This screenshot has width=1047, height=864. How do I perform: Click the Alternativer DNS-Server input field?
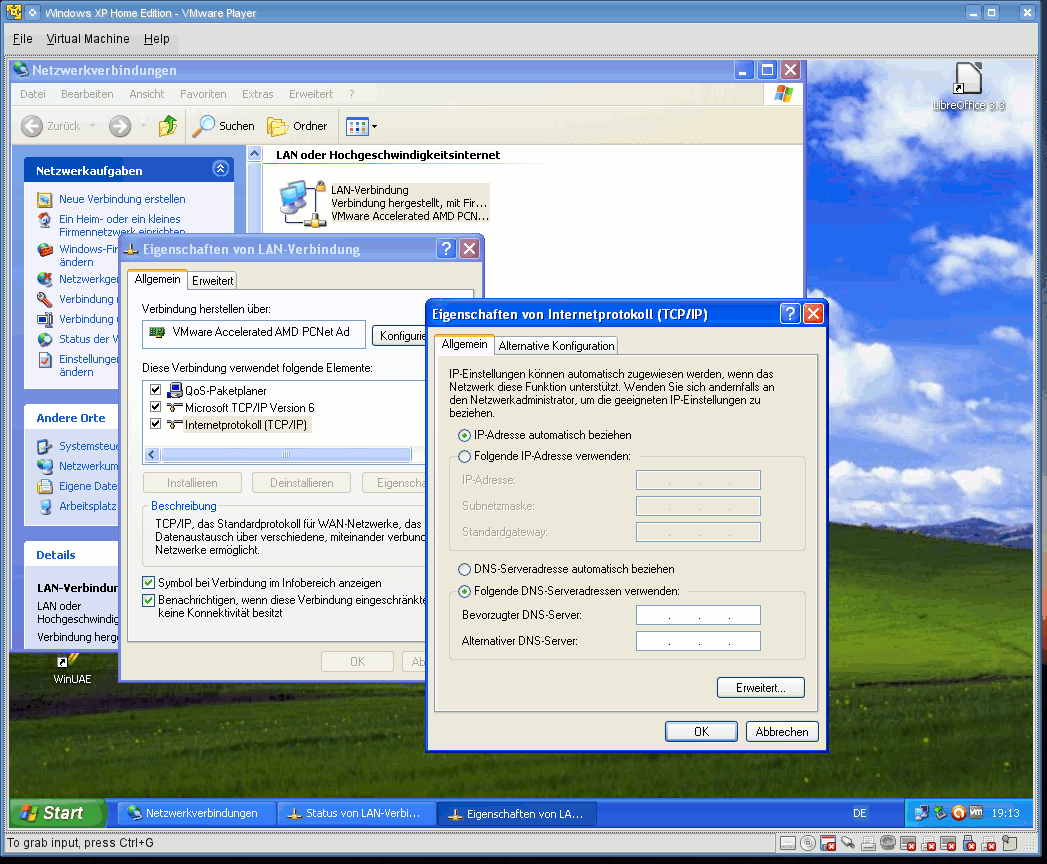(x=698, y=641)
